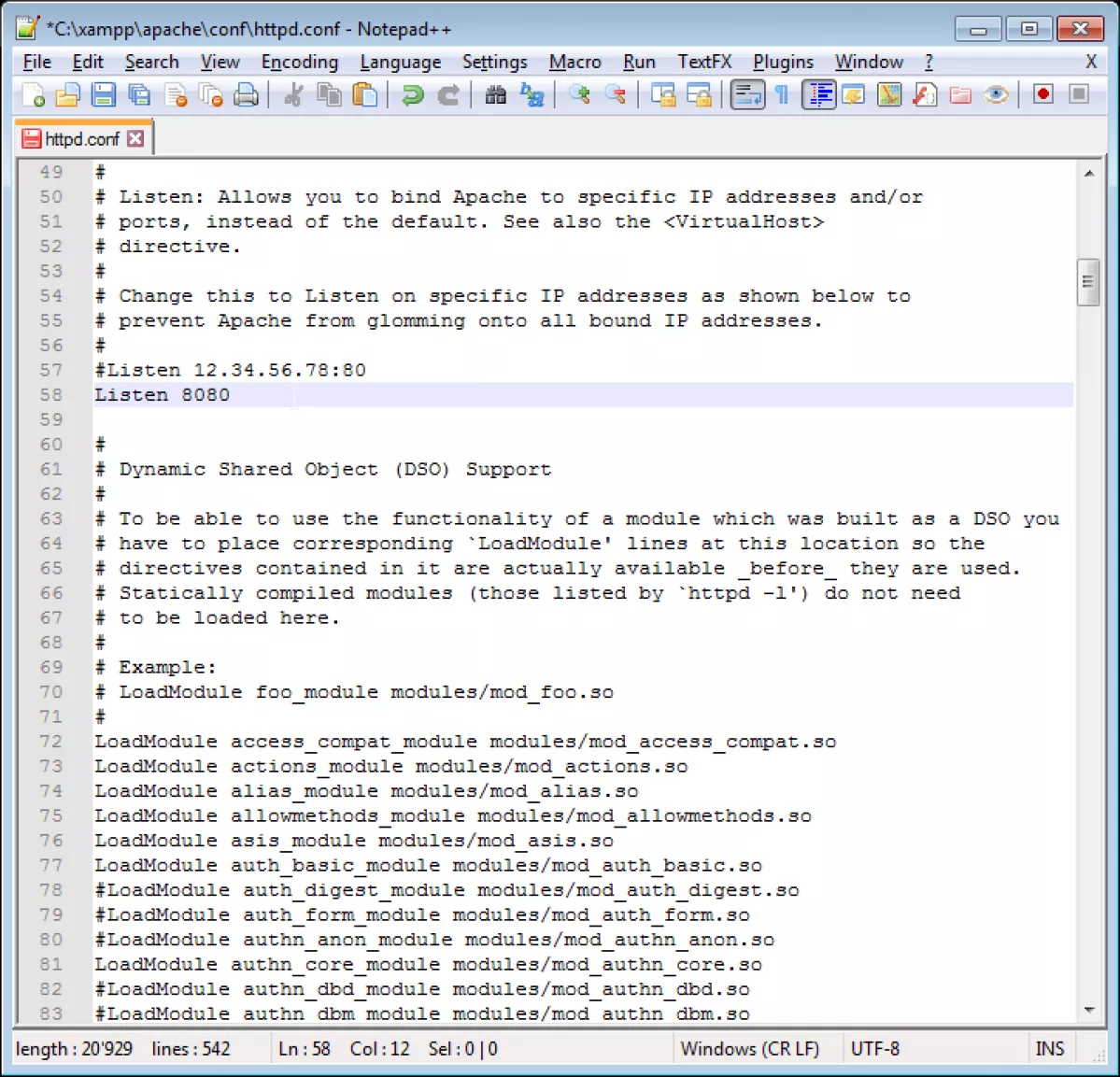Toggle indent guide display
Viewport: 1120px width, 1077px height.
[x=818, y=95]
